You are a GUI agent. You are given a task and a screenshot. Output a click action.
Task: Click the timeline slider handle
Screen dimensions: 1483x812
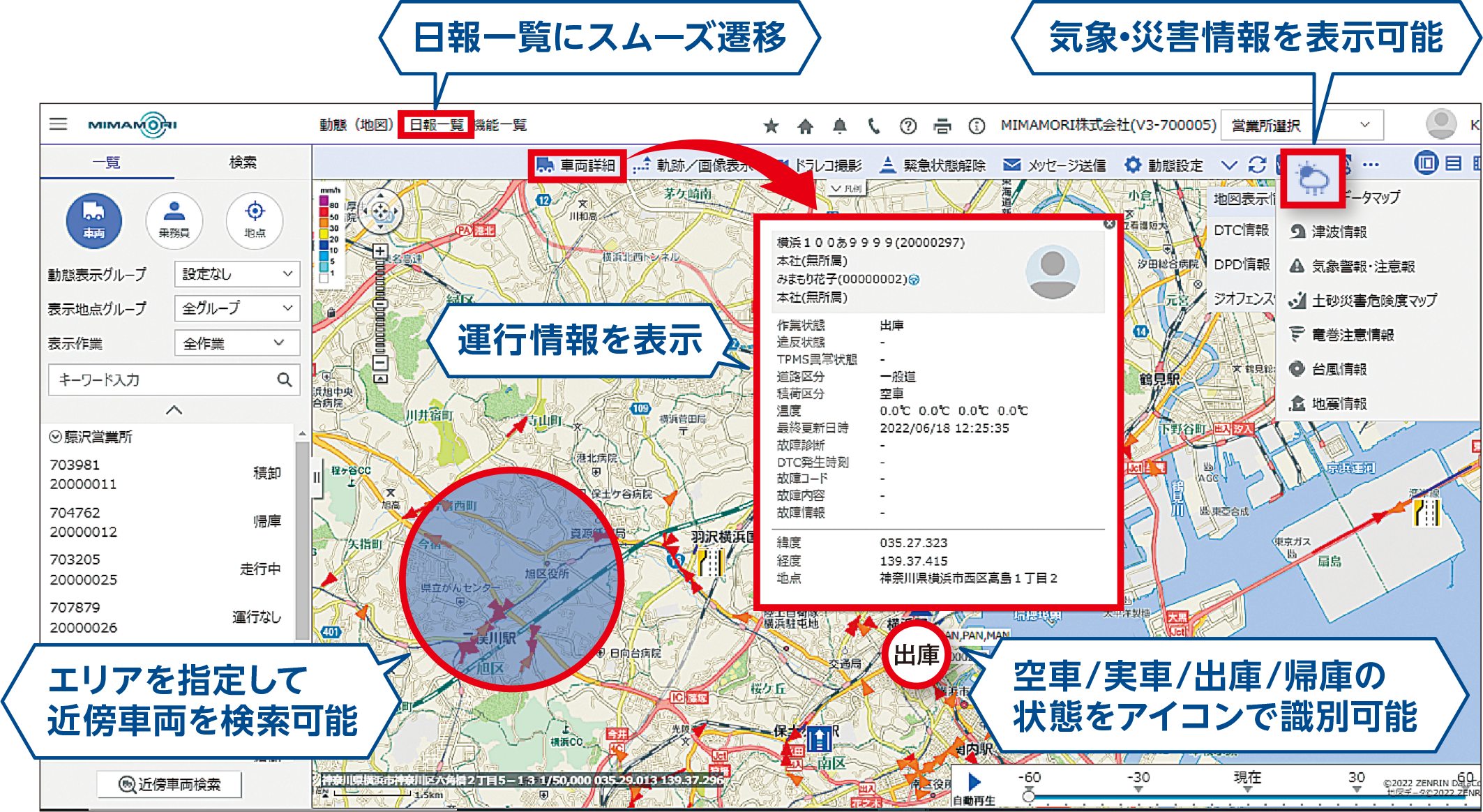(1028, 796)
